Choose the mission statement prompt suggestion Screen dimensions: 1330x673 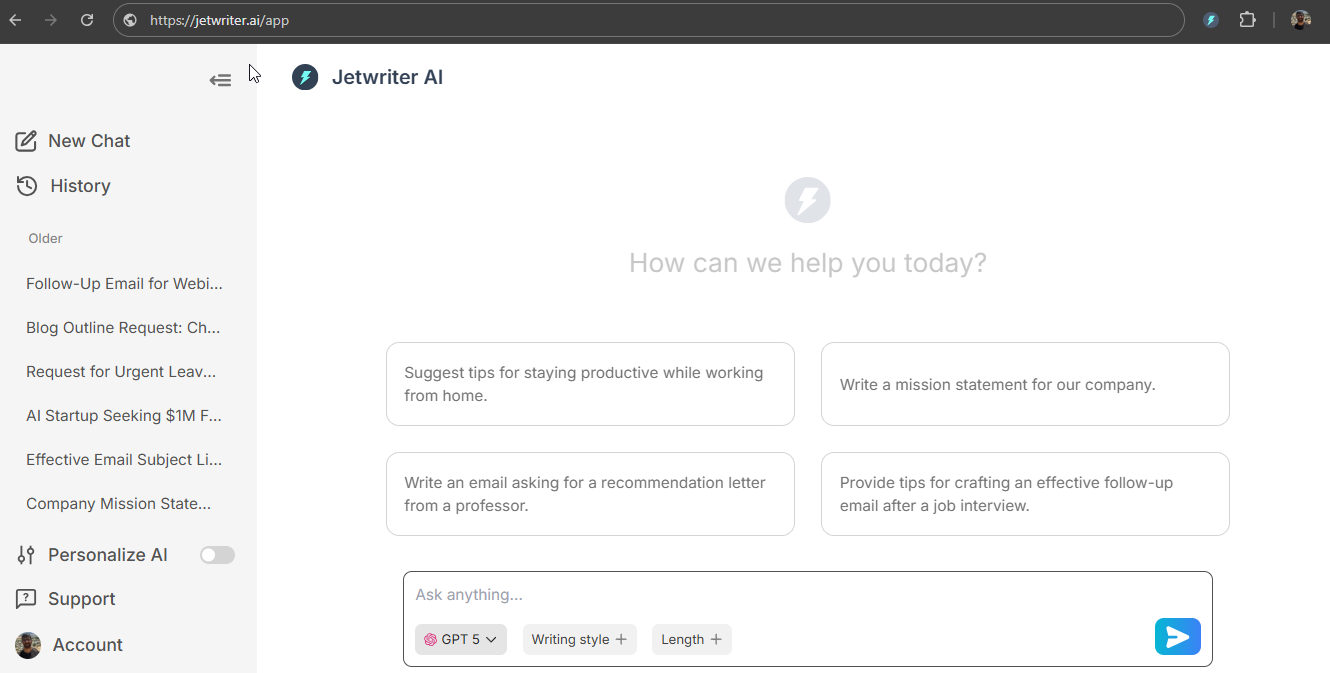pos(1025,384)
